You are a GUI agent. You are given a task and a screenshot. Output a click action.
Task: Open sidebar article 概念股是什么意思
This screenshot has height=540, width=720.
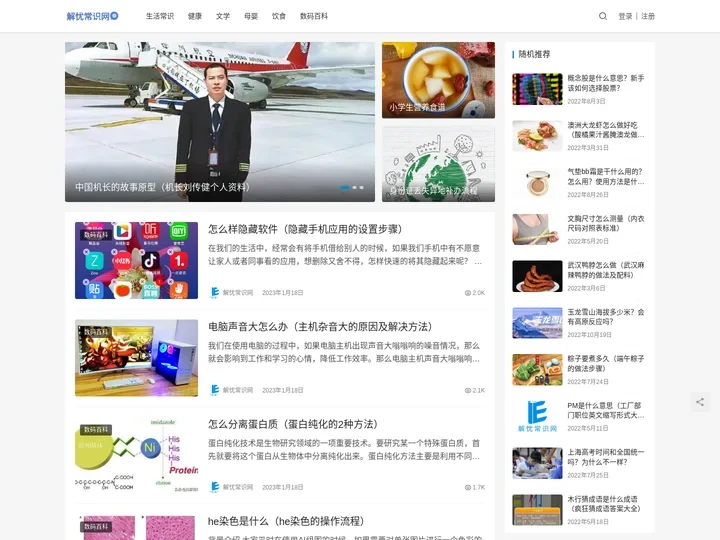pos(606,83)
